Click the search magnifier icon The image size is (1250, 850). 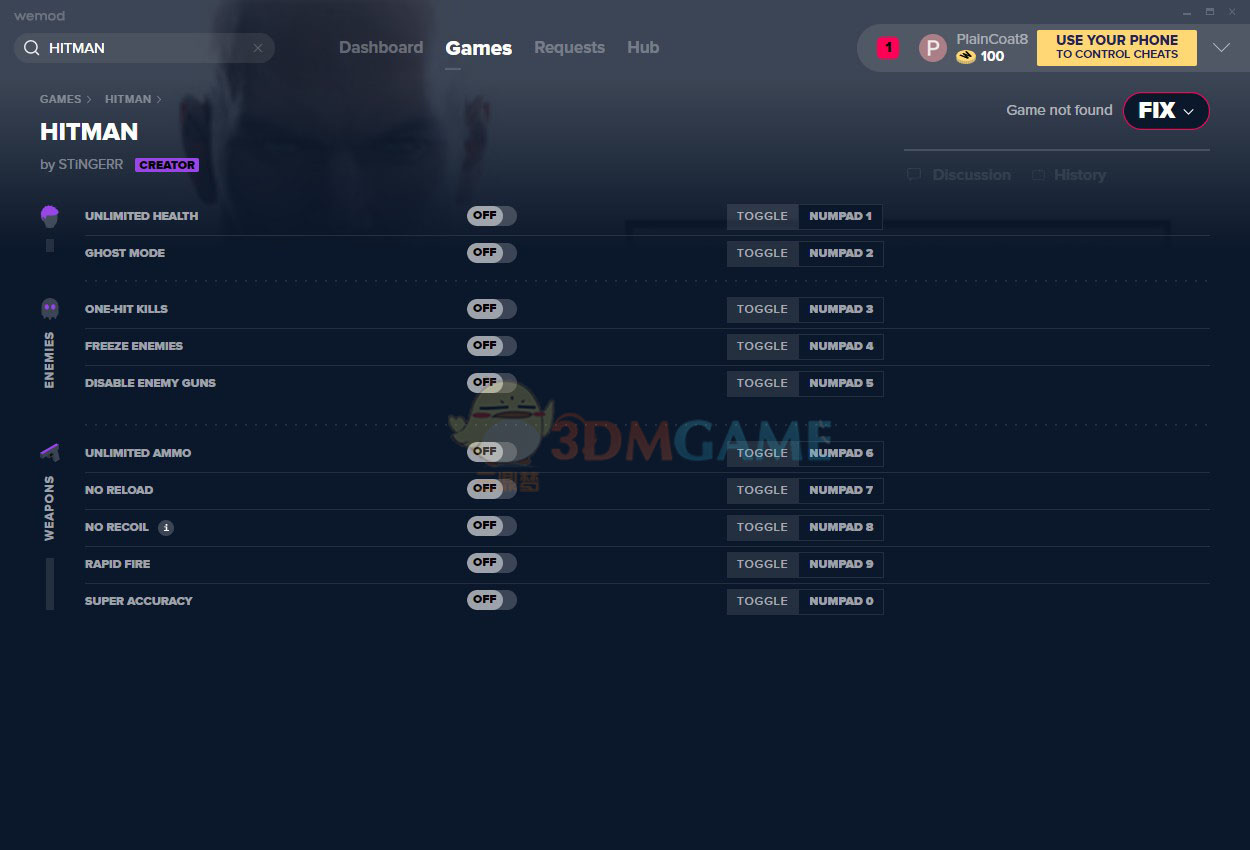(32, 48)
